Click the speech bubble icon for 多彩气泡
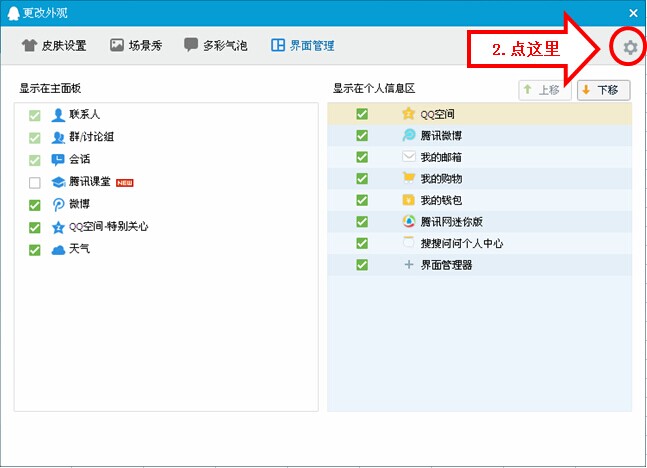The image size is (647, 468). pos(191,45)
